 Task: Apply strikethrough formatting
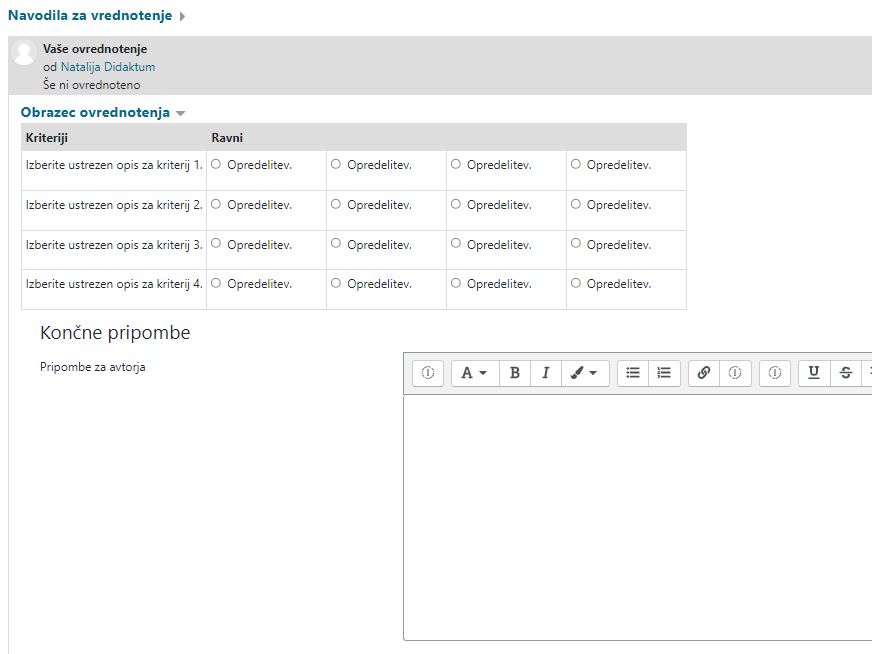[846, 373]
